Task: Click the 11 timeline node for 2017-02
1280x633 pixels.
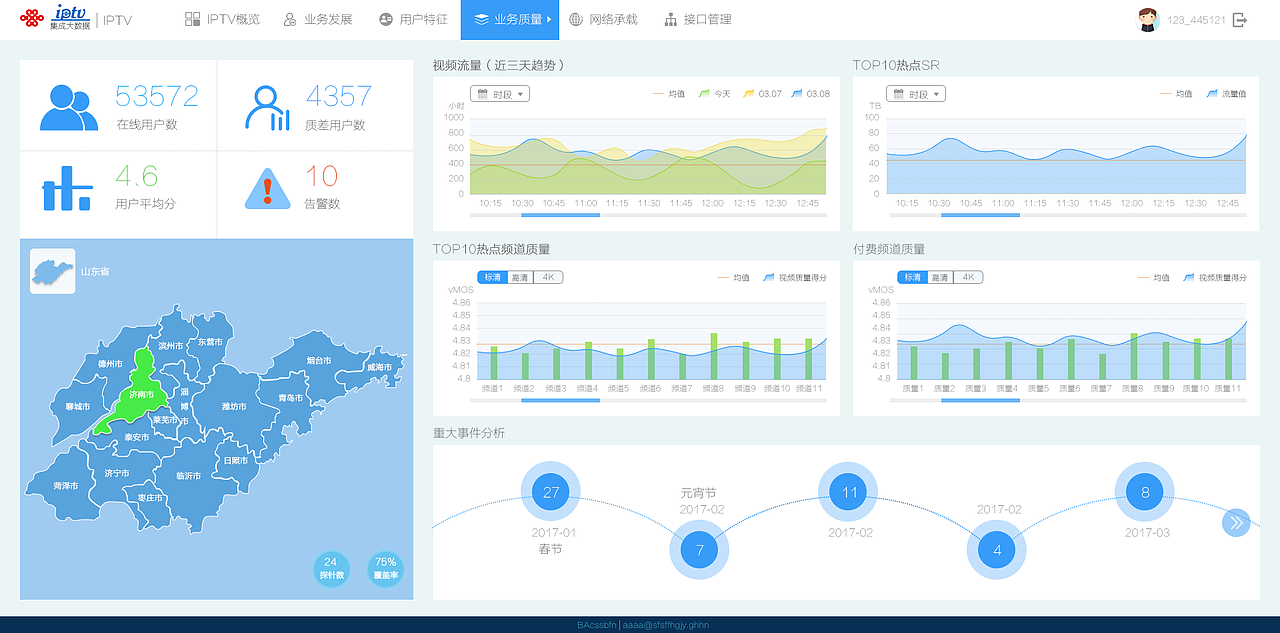Action: 849,492
